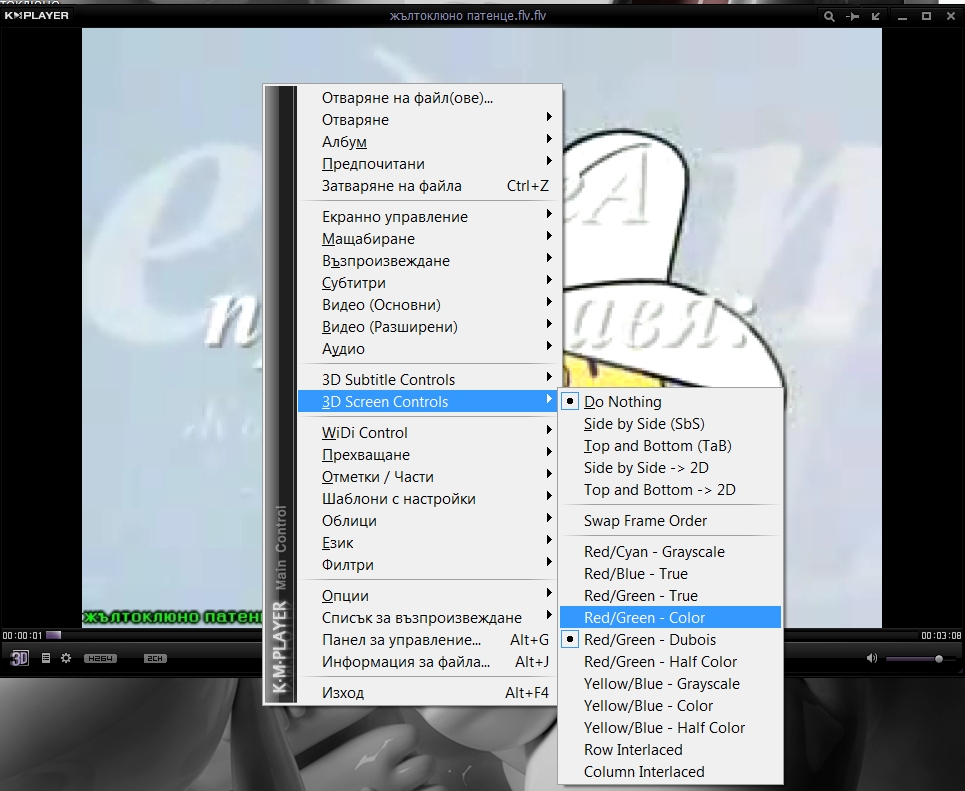Click Swap Frame Order menu item
This screenshot has height=791, width=965.
tap(645, 521)
